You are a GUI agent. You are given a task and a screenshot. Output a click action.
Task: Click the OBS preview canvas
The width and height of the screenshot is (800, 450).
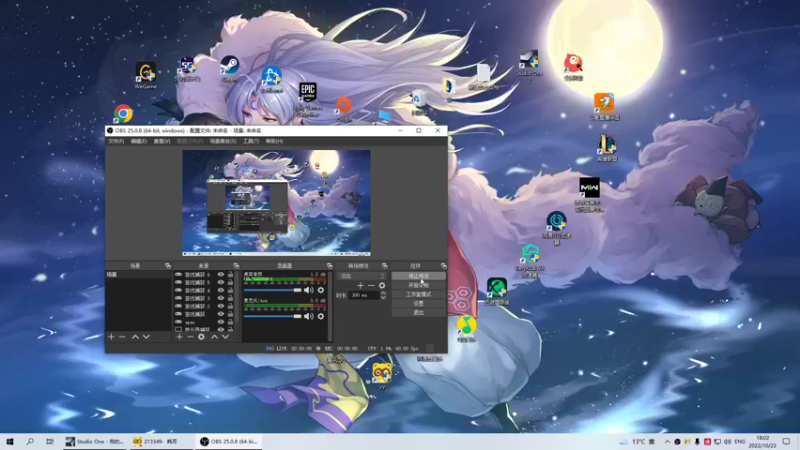point(277,203)
